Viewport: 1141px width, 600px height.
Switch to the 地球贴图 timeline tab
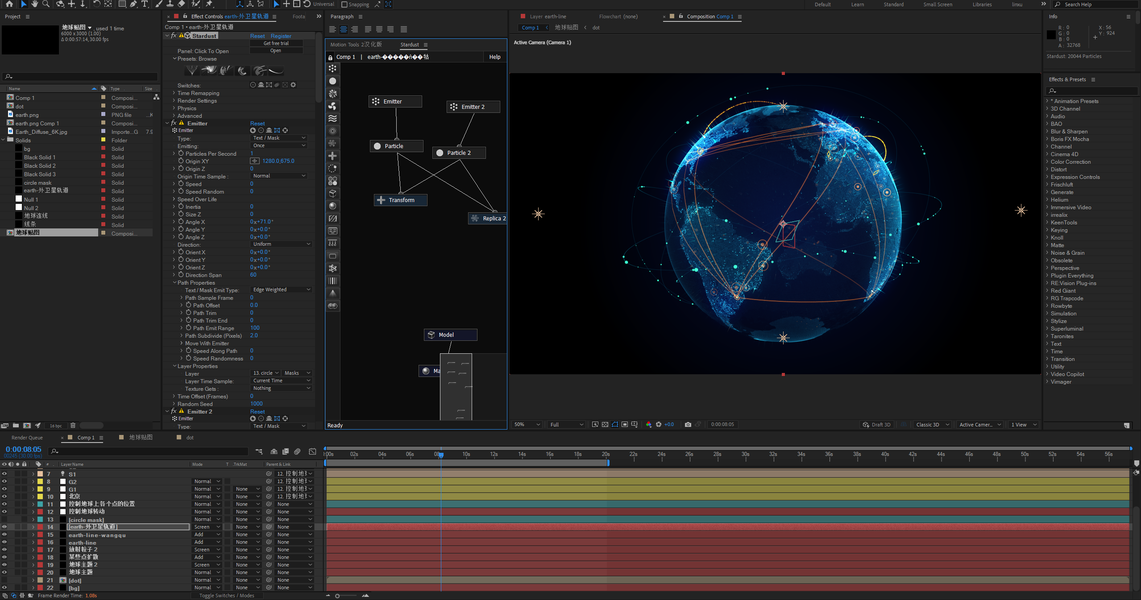(x=140, y=438)
